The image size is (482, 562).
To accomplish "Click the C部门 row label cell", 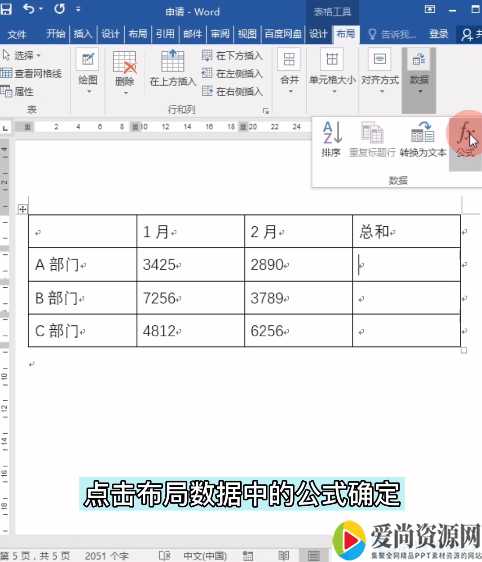I will [82, 330].
